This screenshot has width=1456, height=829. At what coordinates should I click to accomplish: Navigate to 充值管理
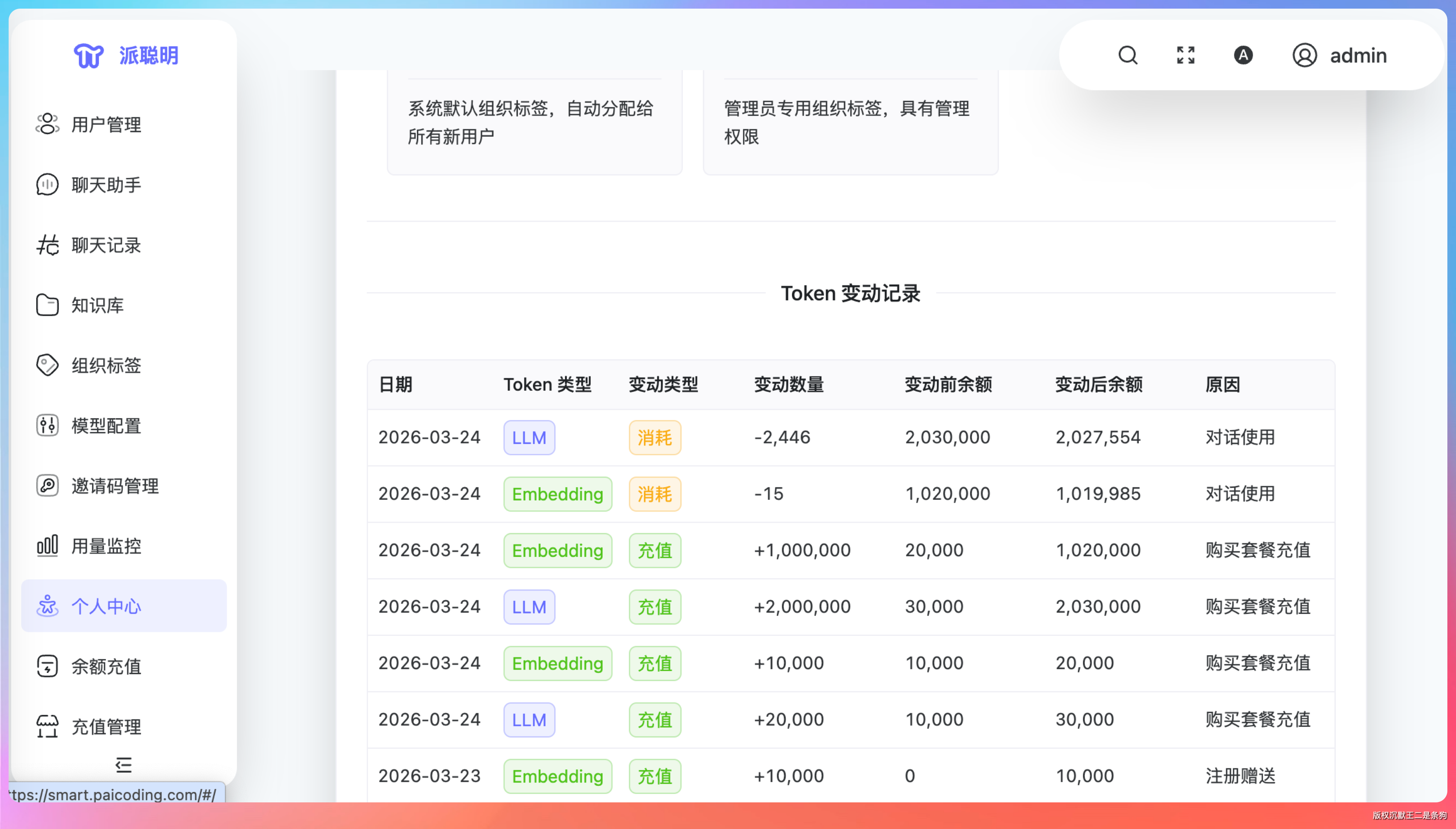click(106, 726)
